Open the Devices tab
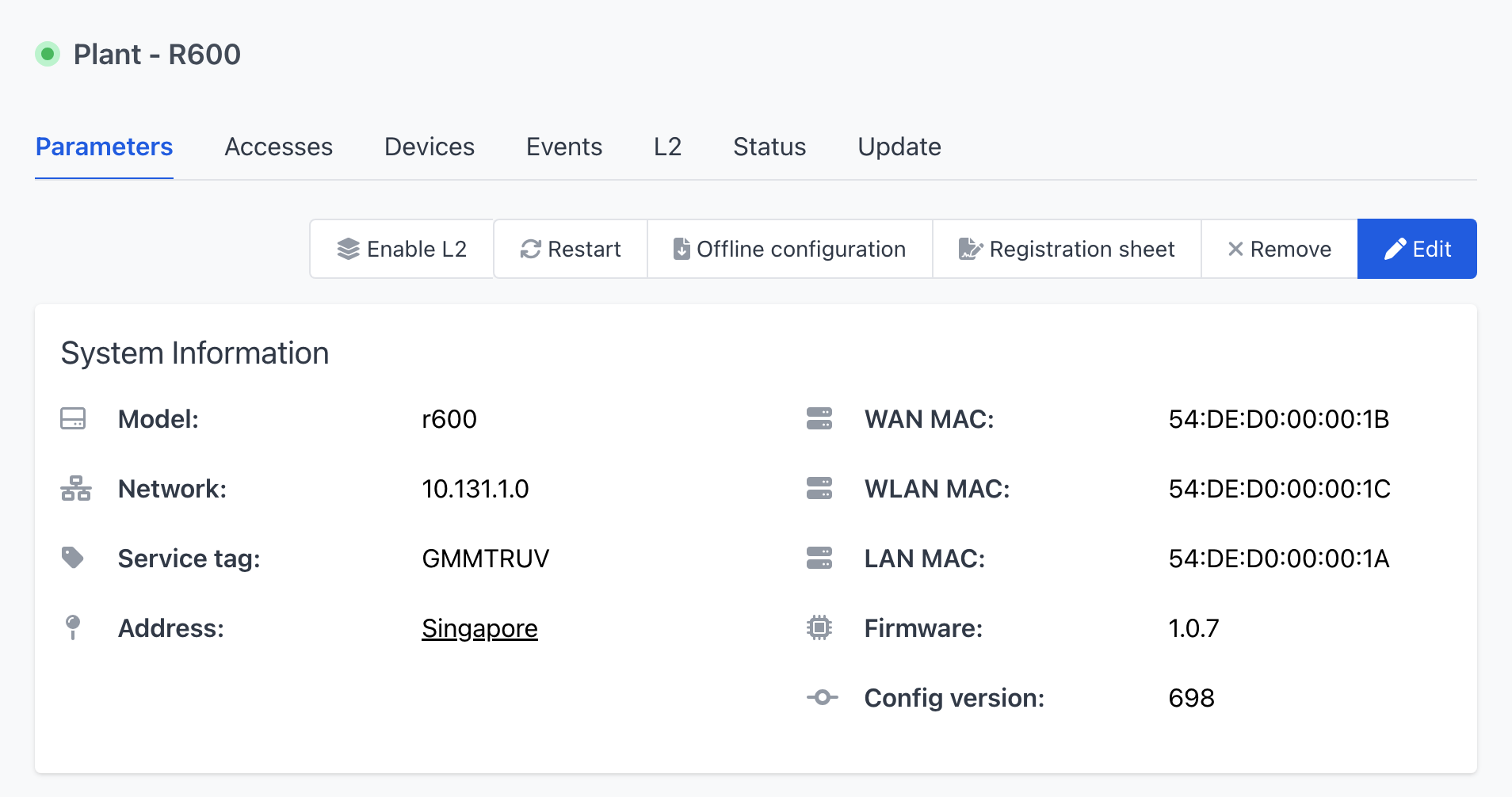Screen dimensions: 1512x797 coord(430,147)
